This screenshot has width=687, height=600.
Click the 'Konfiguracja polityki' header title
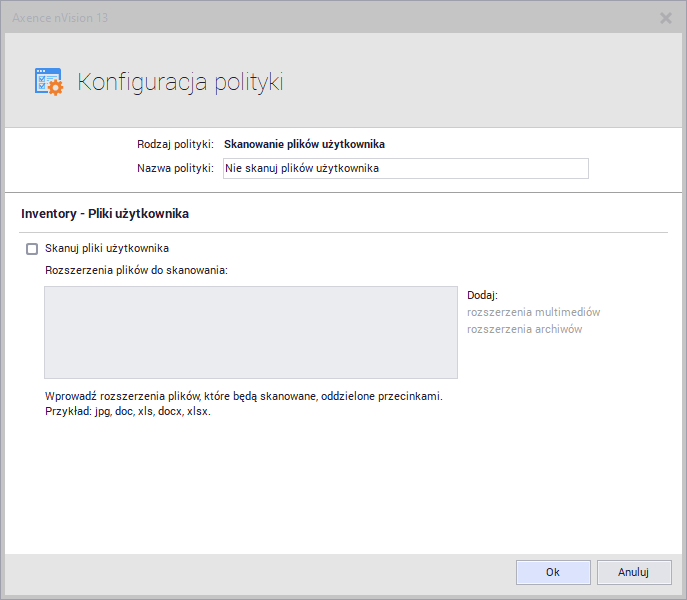point(180,82)
